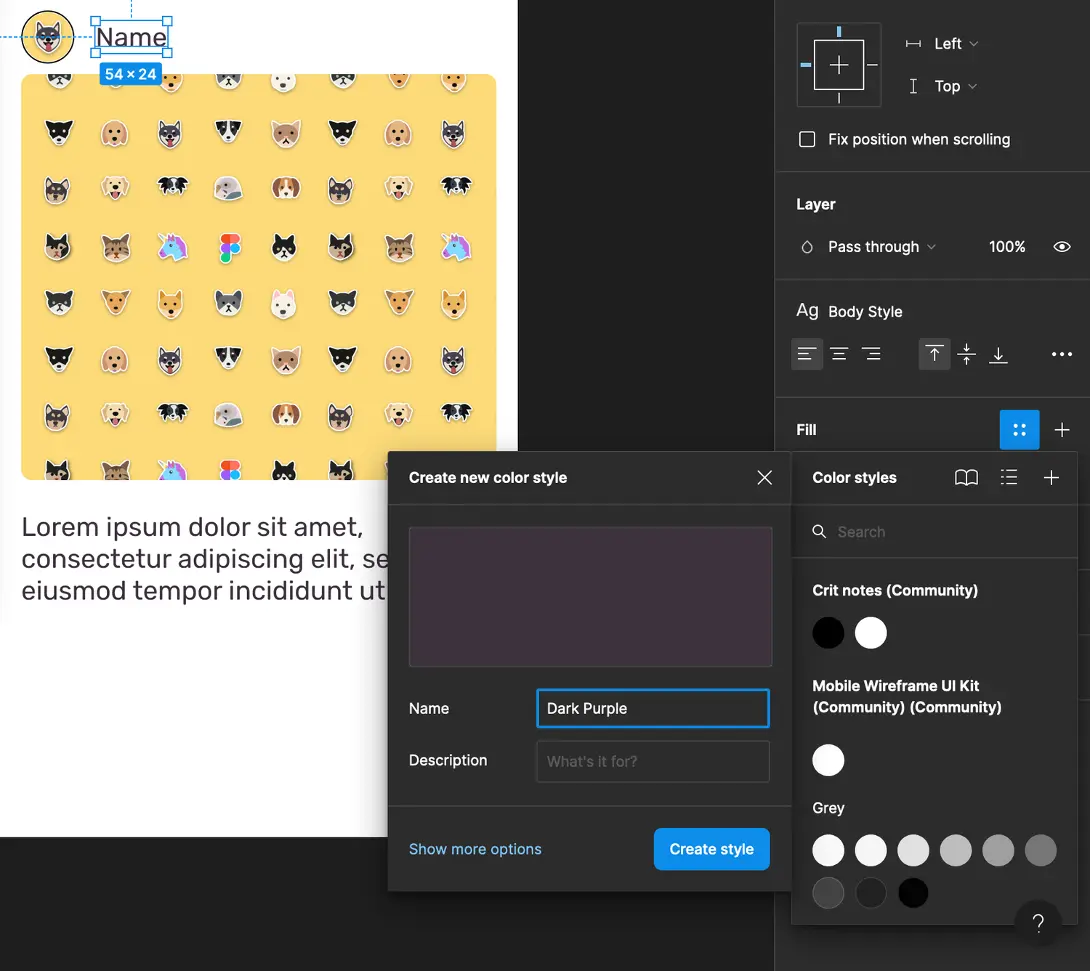Open type details three-dots menu
Screen dimensions: 1090x971
point(1061,354)
